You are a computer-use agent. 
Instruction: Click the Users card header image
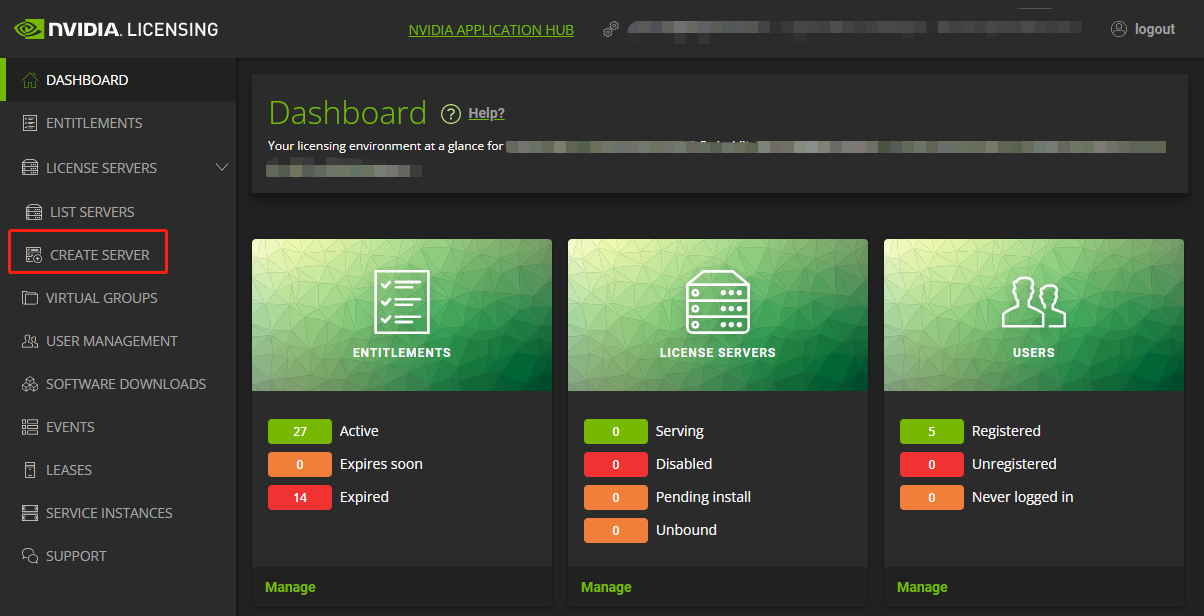(1034, 315)
